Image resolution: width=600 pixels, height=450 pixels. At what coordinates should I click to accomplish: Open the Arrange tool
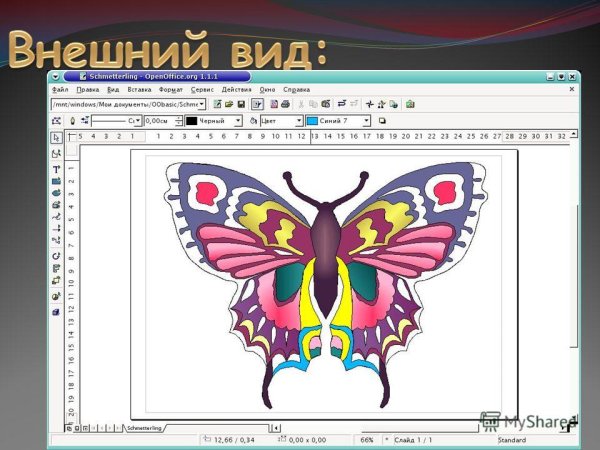click(56, 280)
